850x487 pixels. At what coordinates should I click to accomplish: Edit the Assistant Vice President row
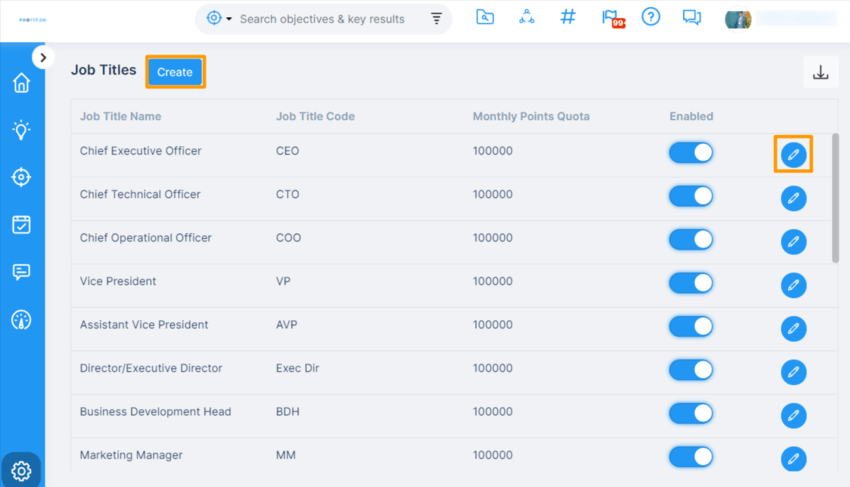click(x=793, y=328)
